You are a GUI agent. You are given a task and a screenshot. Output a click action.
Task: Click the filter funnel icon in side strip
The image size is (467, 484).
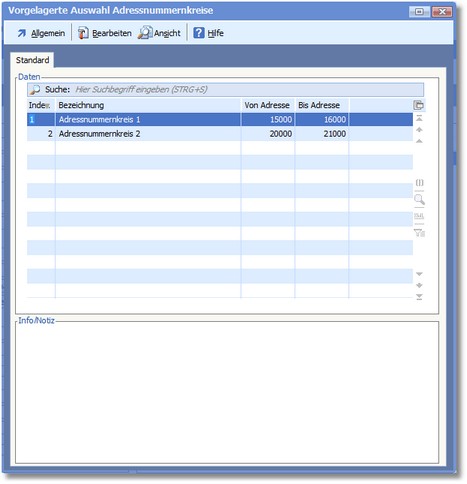[419, 233]
